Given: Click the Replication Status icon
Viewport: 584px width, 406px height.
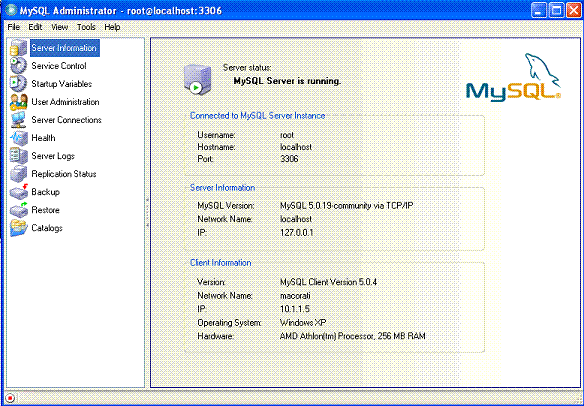Looking at the screenshot, I should tap(18, 174).
